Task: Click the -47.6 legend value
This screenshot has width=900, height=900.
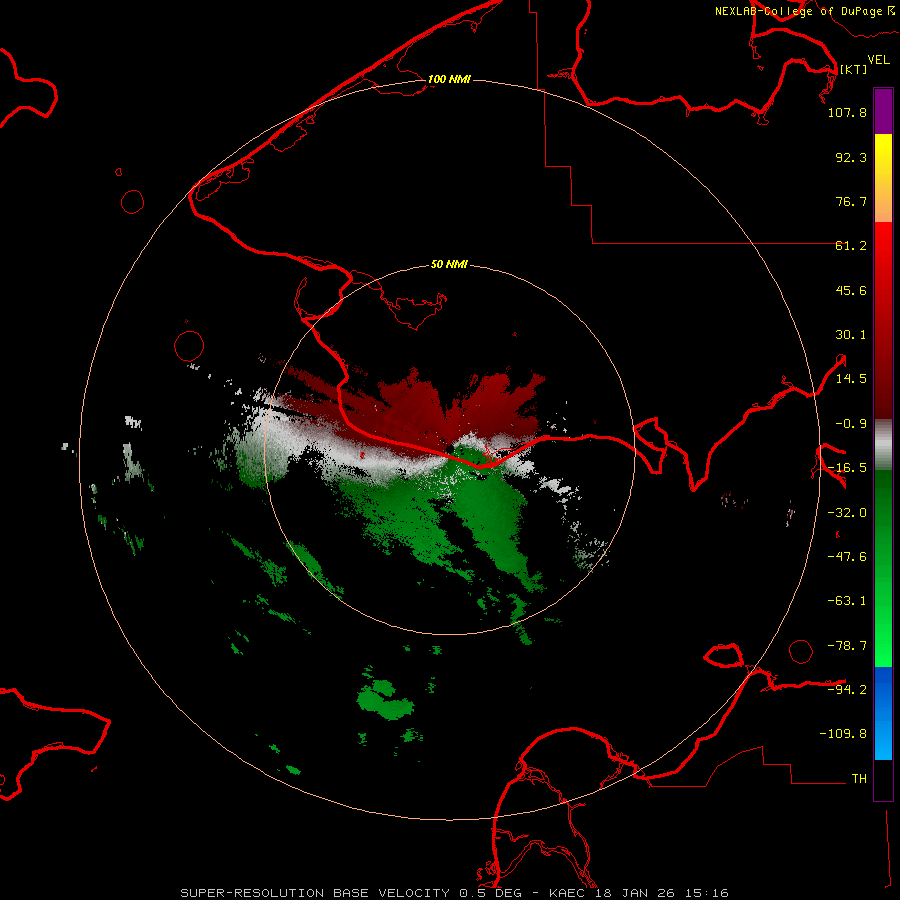Action: (847, 557)
